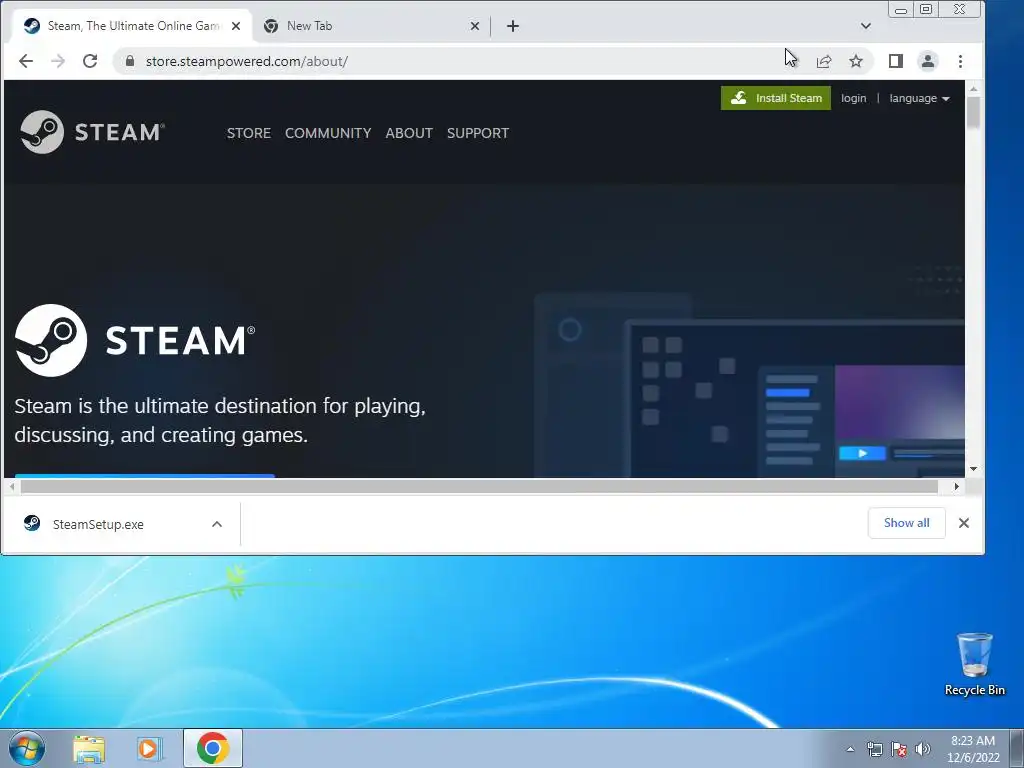Image resolution: width=1024 pixels, height=768 pixels.
Task: Open SteamSetup.exe download item
Action: 98,524
